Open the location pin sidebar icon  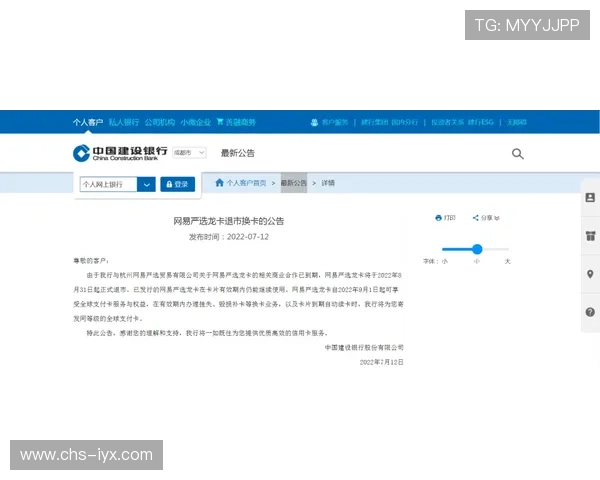point(590,274)
